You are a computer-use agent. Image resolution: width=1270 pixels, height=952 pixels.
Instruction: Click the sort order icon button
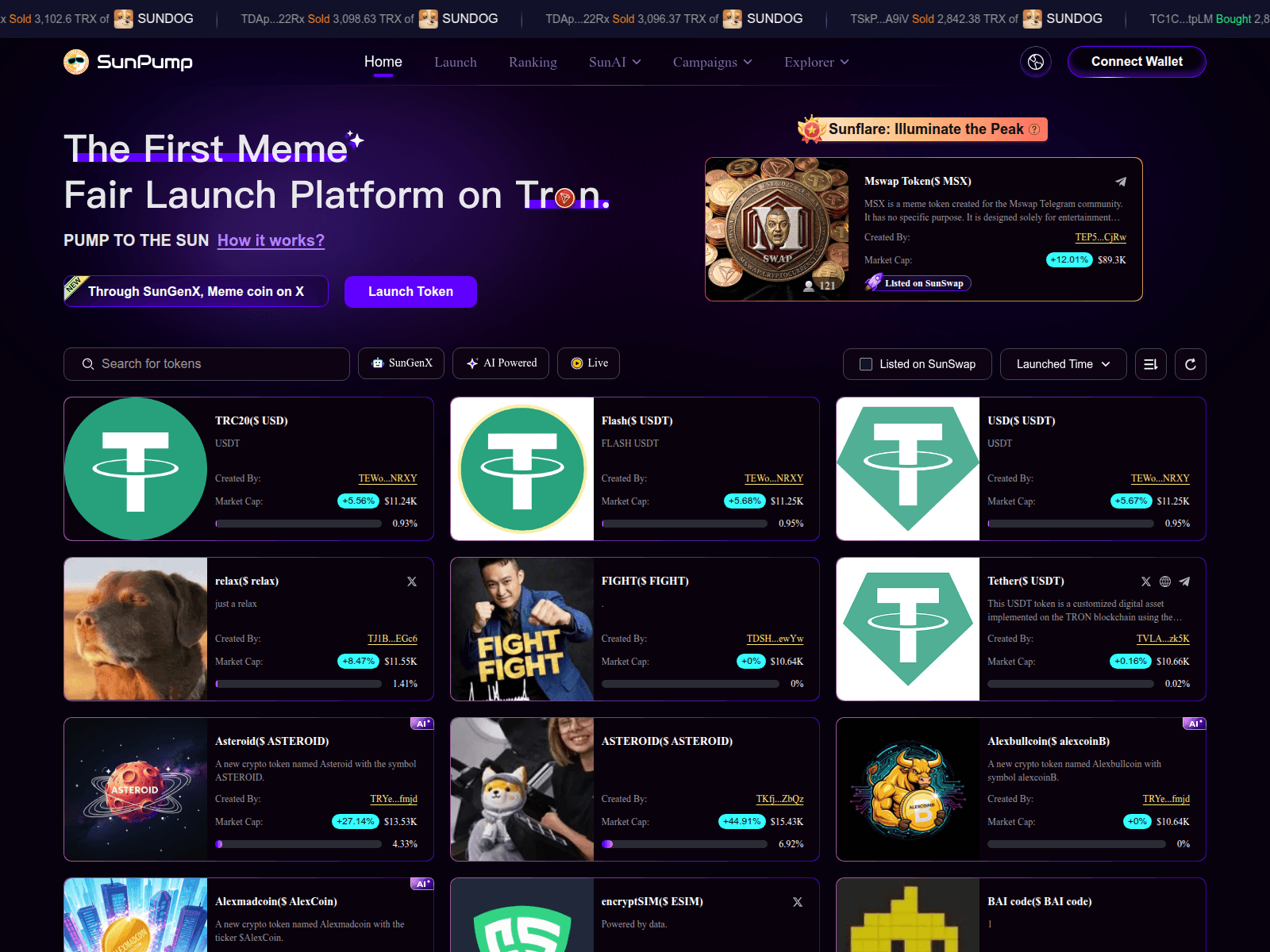[x=1151, y=364]
